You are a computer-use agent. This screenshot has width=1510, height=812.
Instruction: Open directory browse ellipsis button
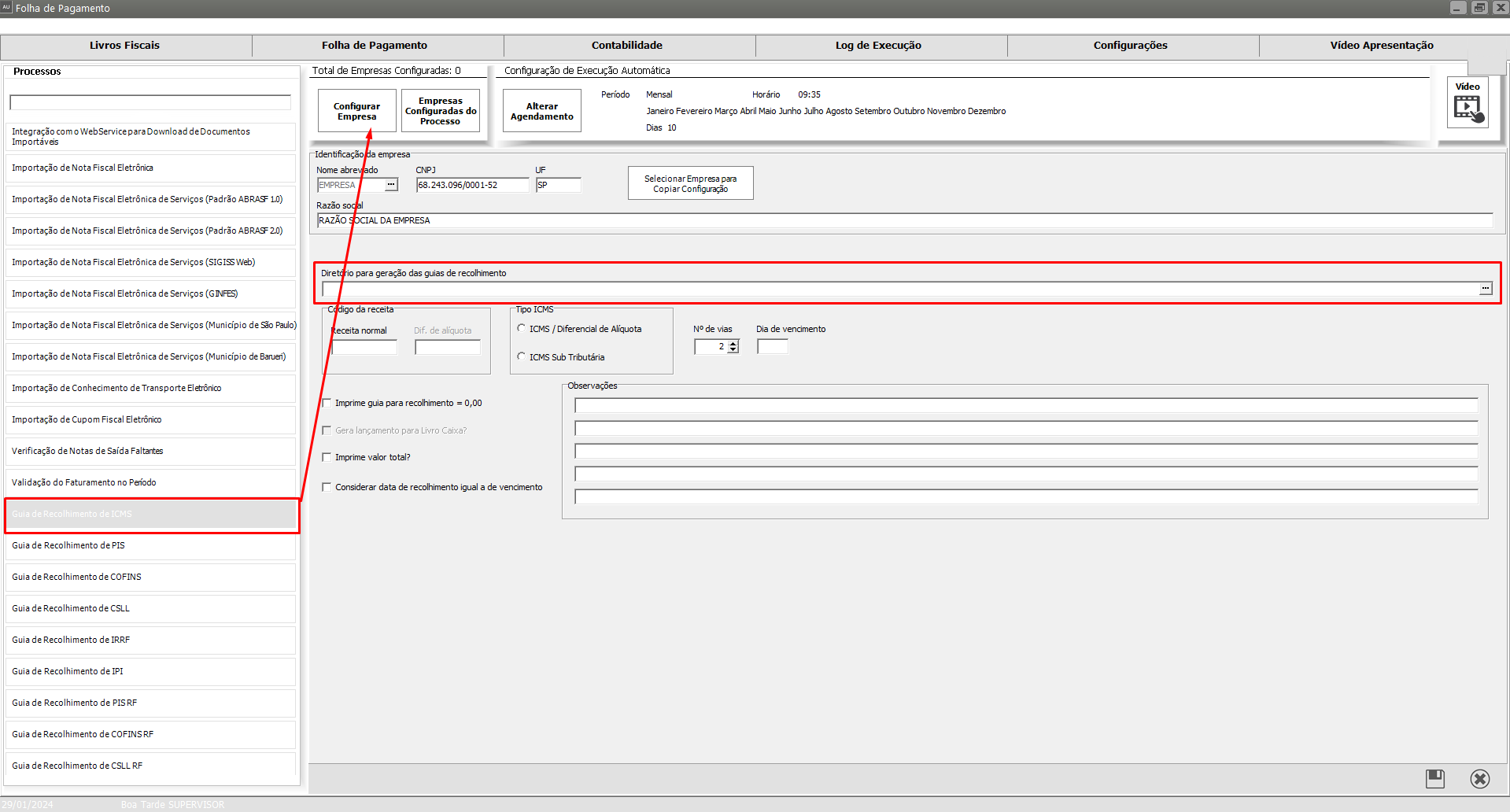click(x=1486, y=289)
